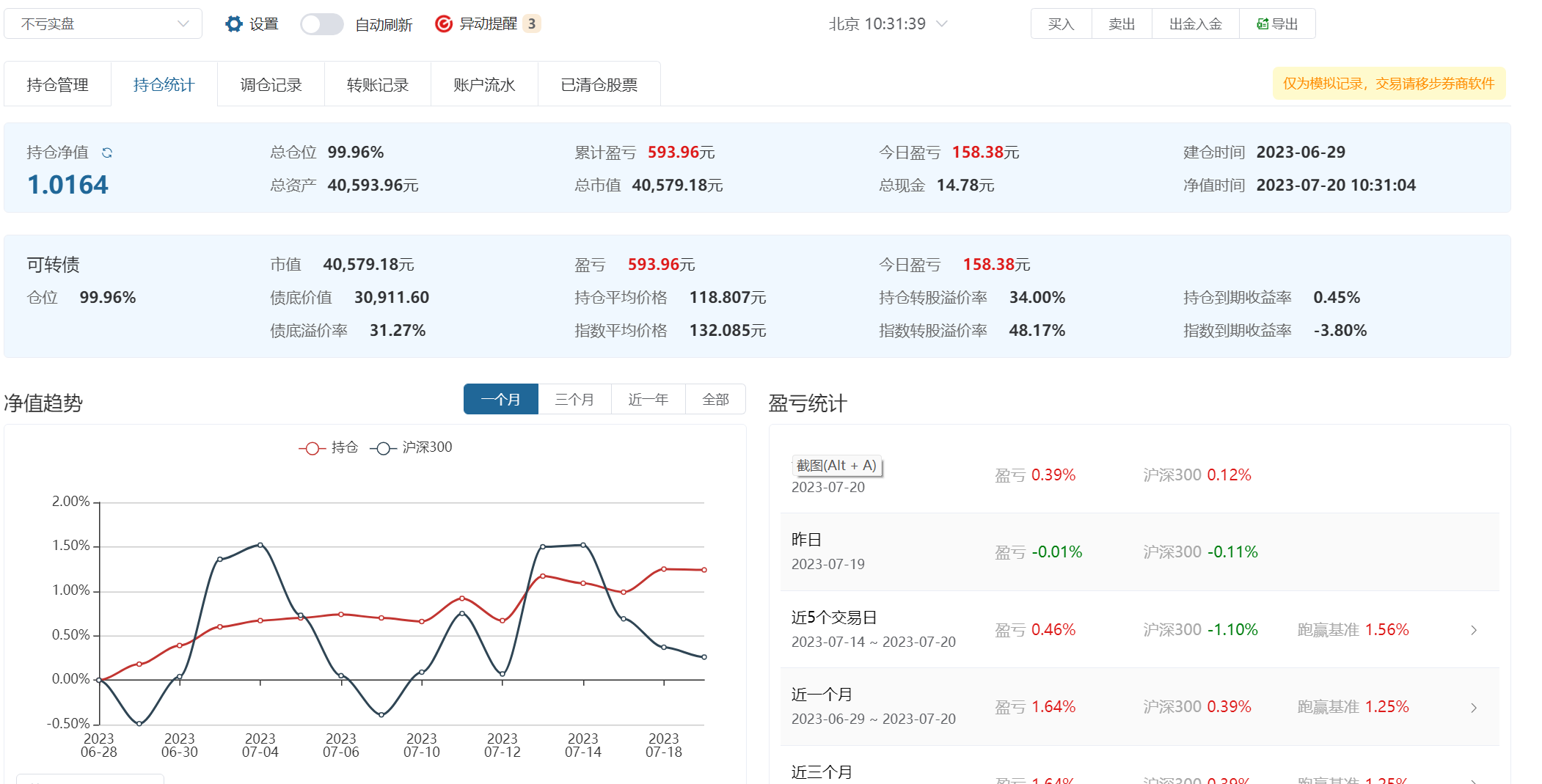The width and height of the screenshot is (1542, 784).
Task: Click the 债底溢价率 value 31.27%
Action: pos(398,331)
